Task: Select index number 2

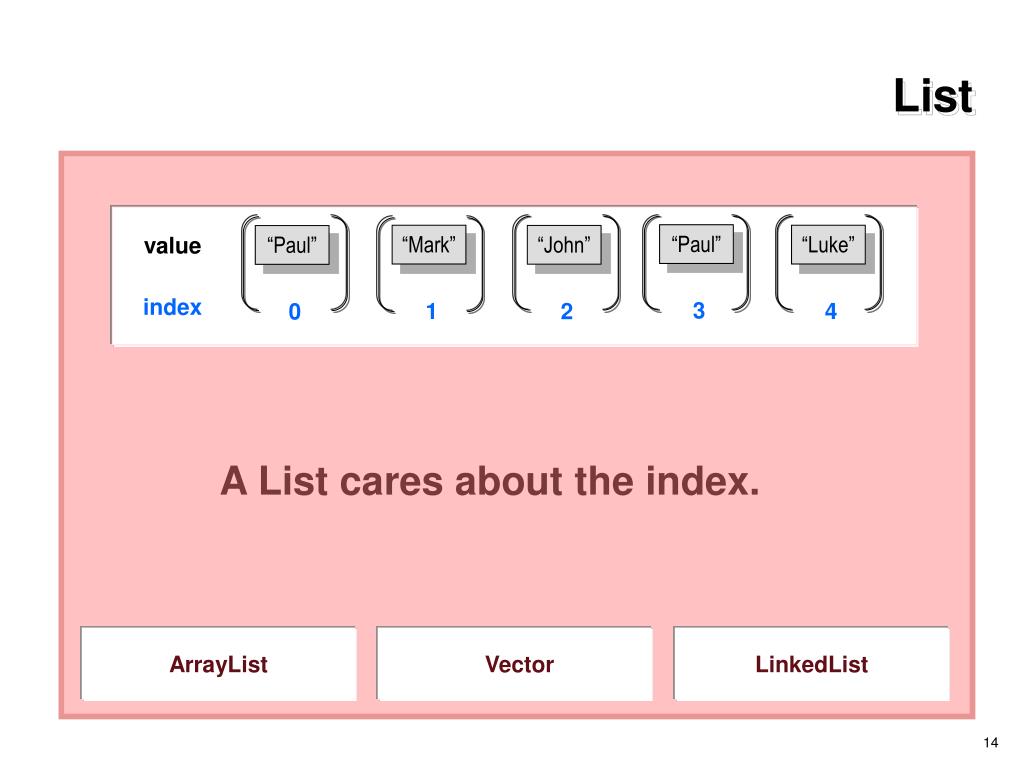Action: click(x=567, y=311)
